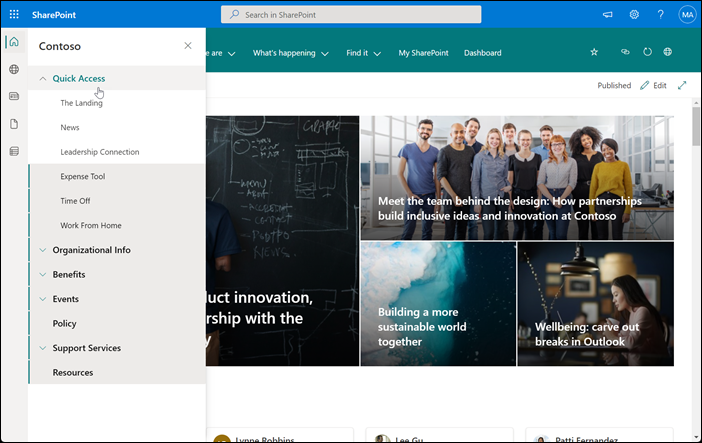Collapse the Quick Access section

(x=43, y=78)
